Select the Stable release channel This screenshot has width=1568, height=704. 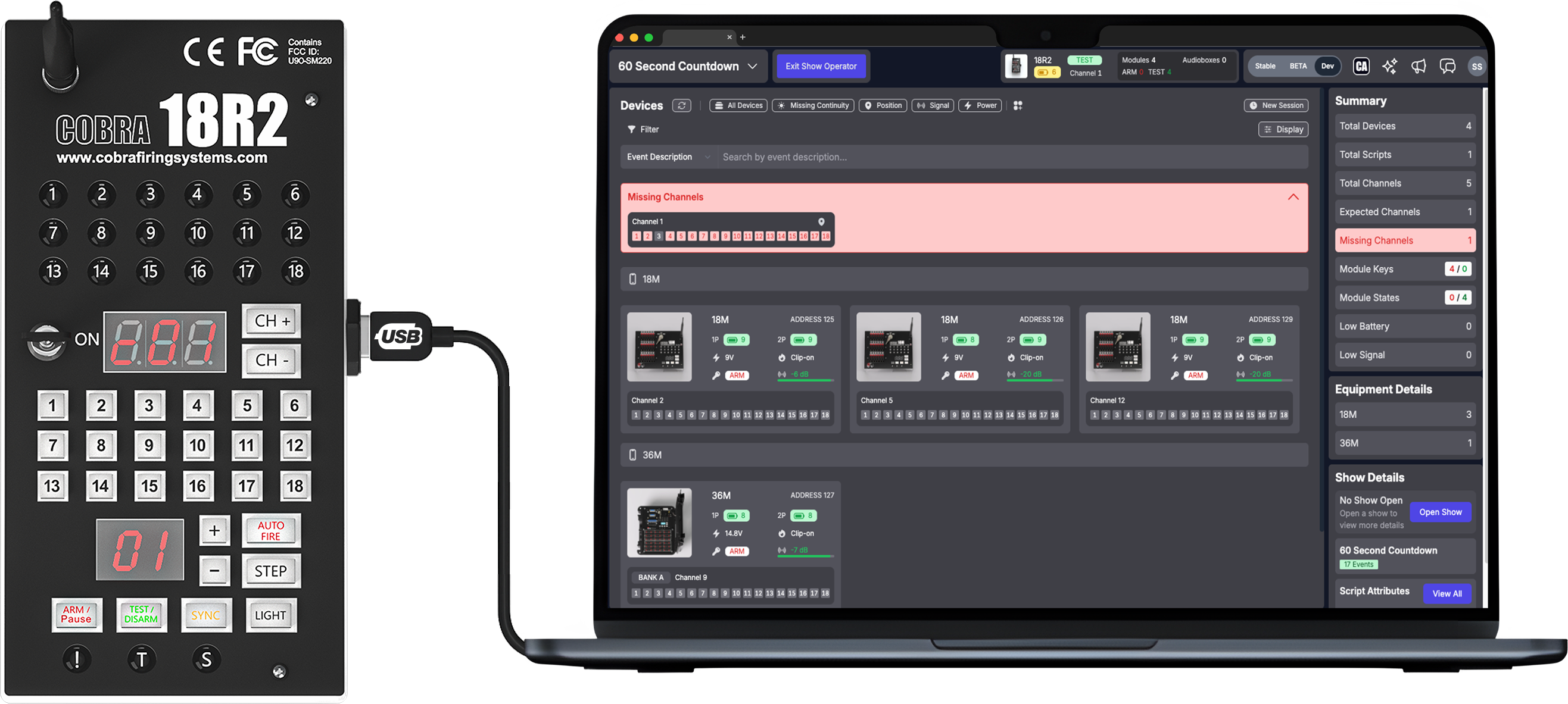pyautogui.click(x=1265, y=66)
